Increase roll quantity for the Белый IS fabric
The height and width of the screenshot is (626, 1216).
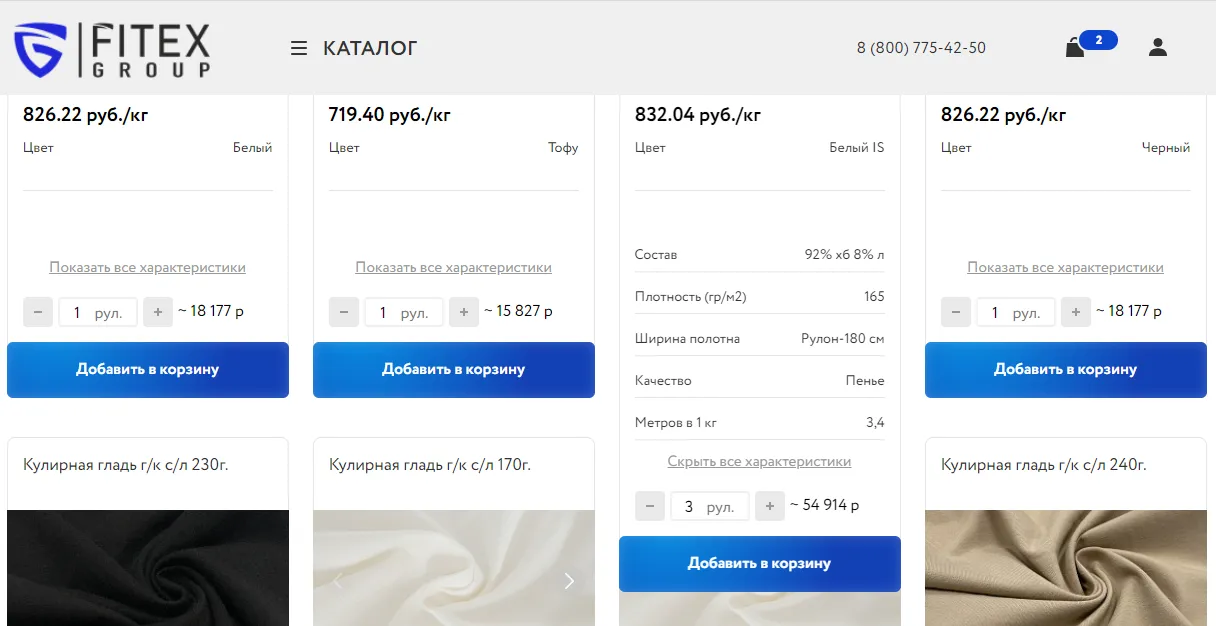tap(769, 506)
